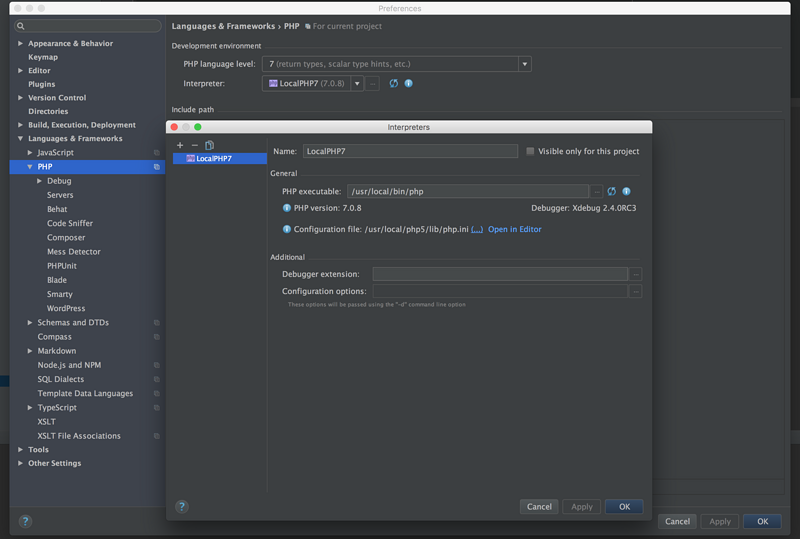Image resolution: width=800 pixels, height=539 pixels.
Task: Show phpinfo icon next to PHP executable
Action: click(x=626, y=191)
